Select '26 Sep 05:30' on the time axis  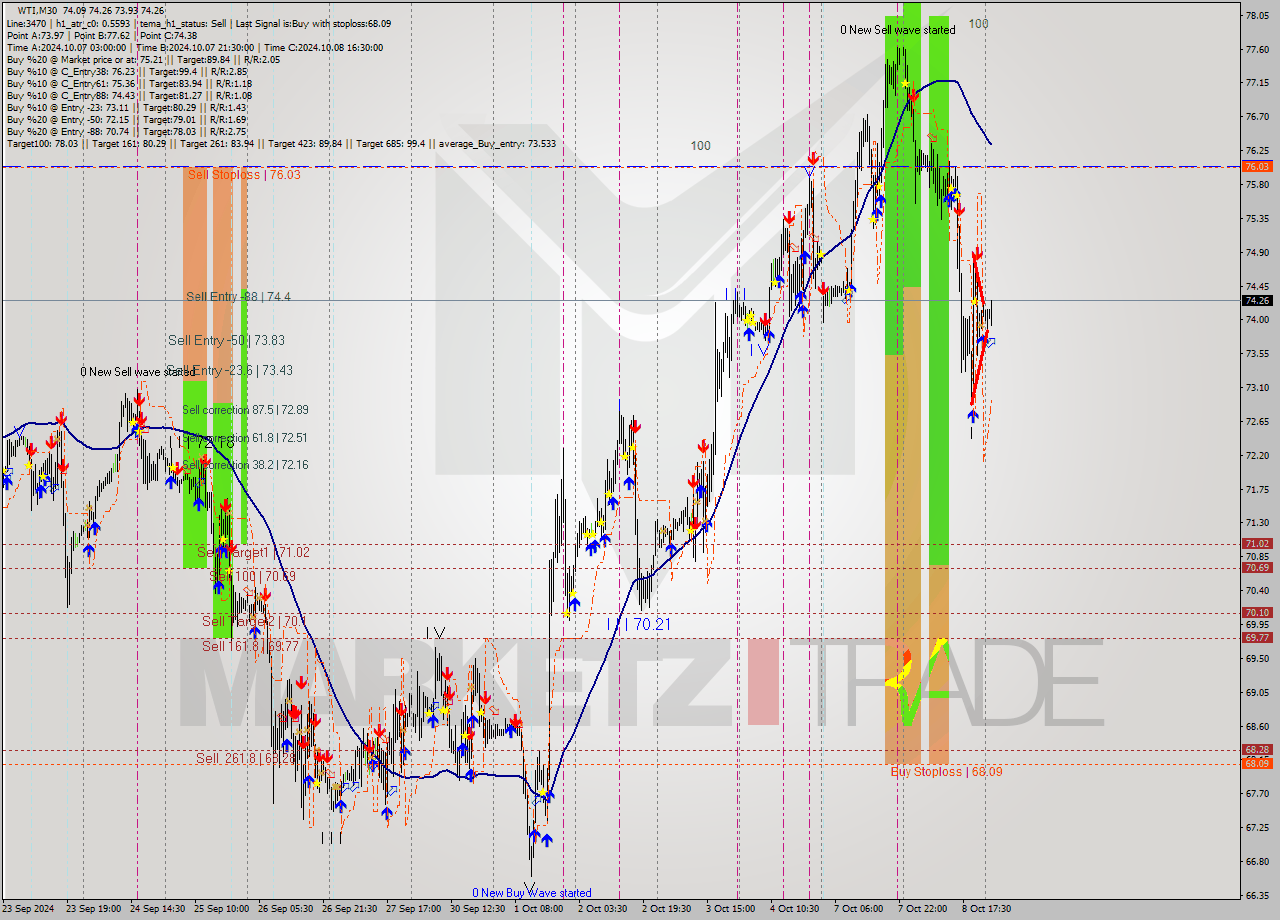point(285,909)
